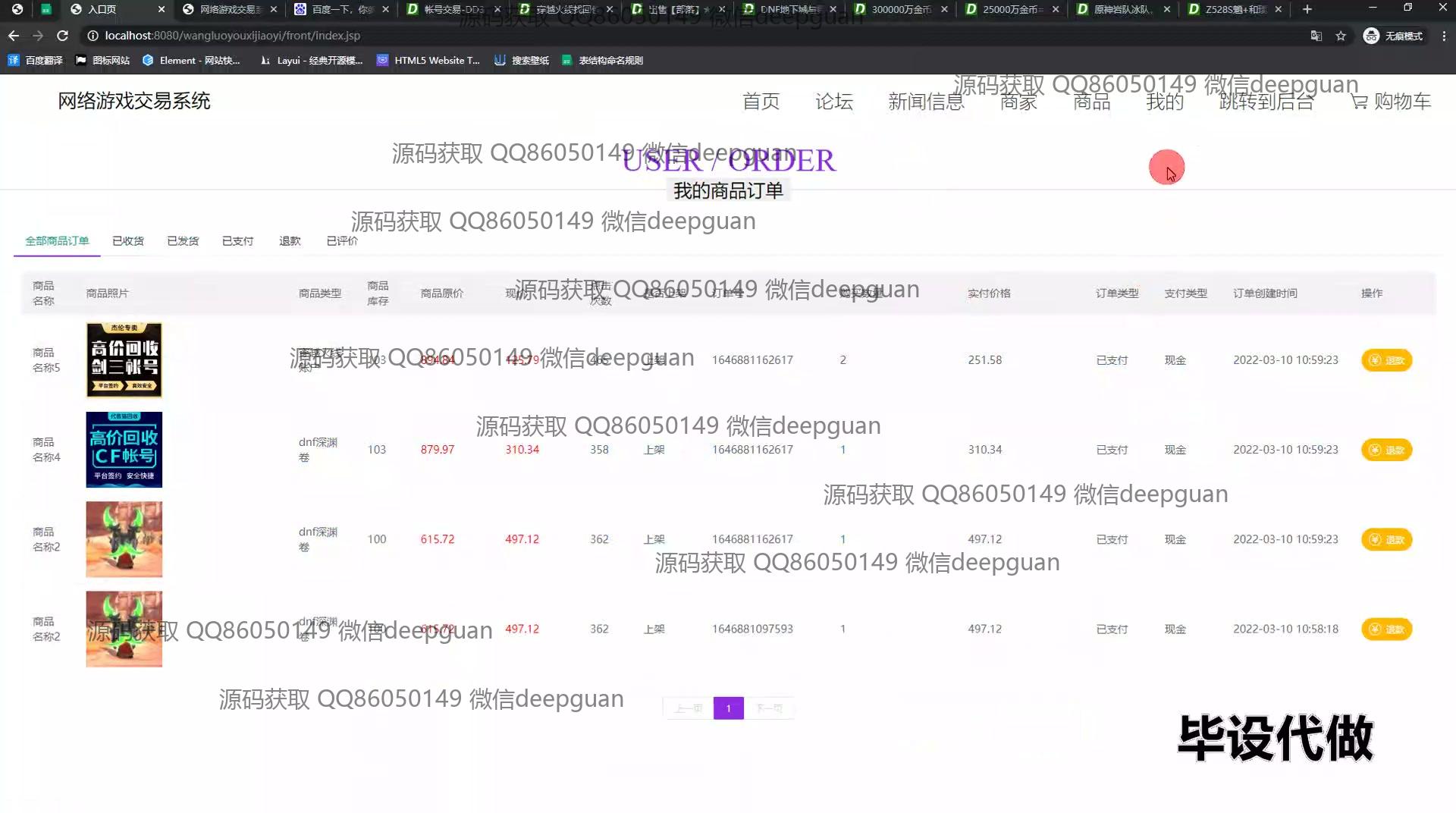Click the CF帐号 product thumbnail
The width and height of the screenshot is (1456, 813).
[x=124, y=450]
